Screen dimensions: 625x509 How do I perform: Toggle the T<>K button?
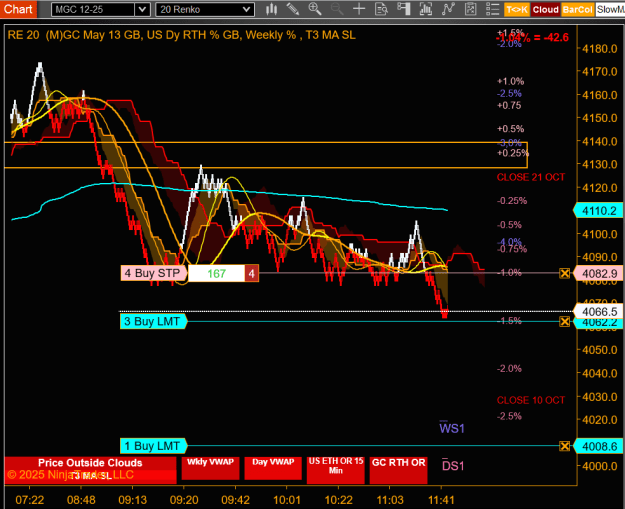(x=517, y=10)
